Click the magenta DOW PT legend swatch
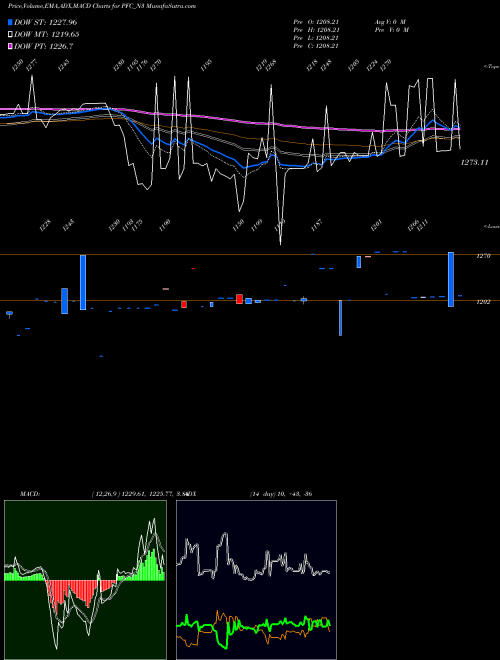Screen dimensions: 500x660 [11, 46]
